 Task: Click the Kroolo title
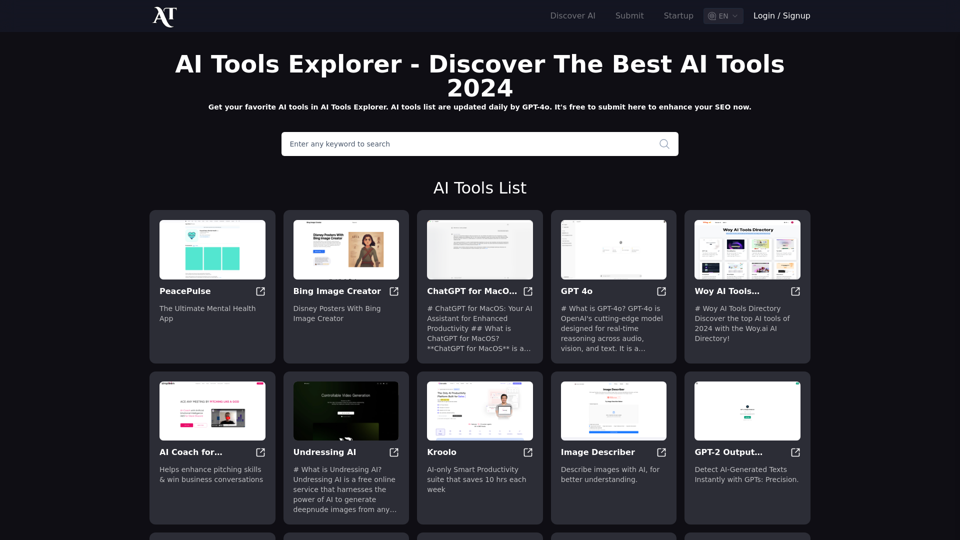[x=441, y=452]
